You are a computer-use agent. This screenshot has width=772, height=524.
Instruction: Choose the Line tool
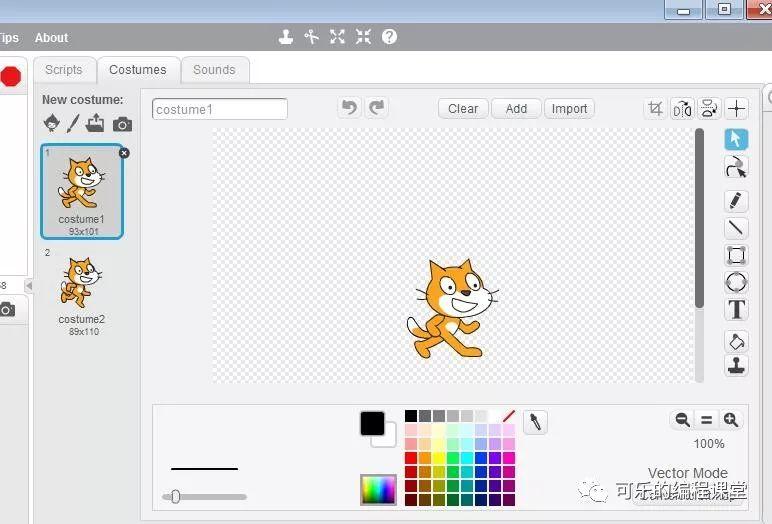tap(736, 228)
